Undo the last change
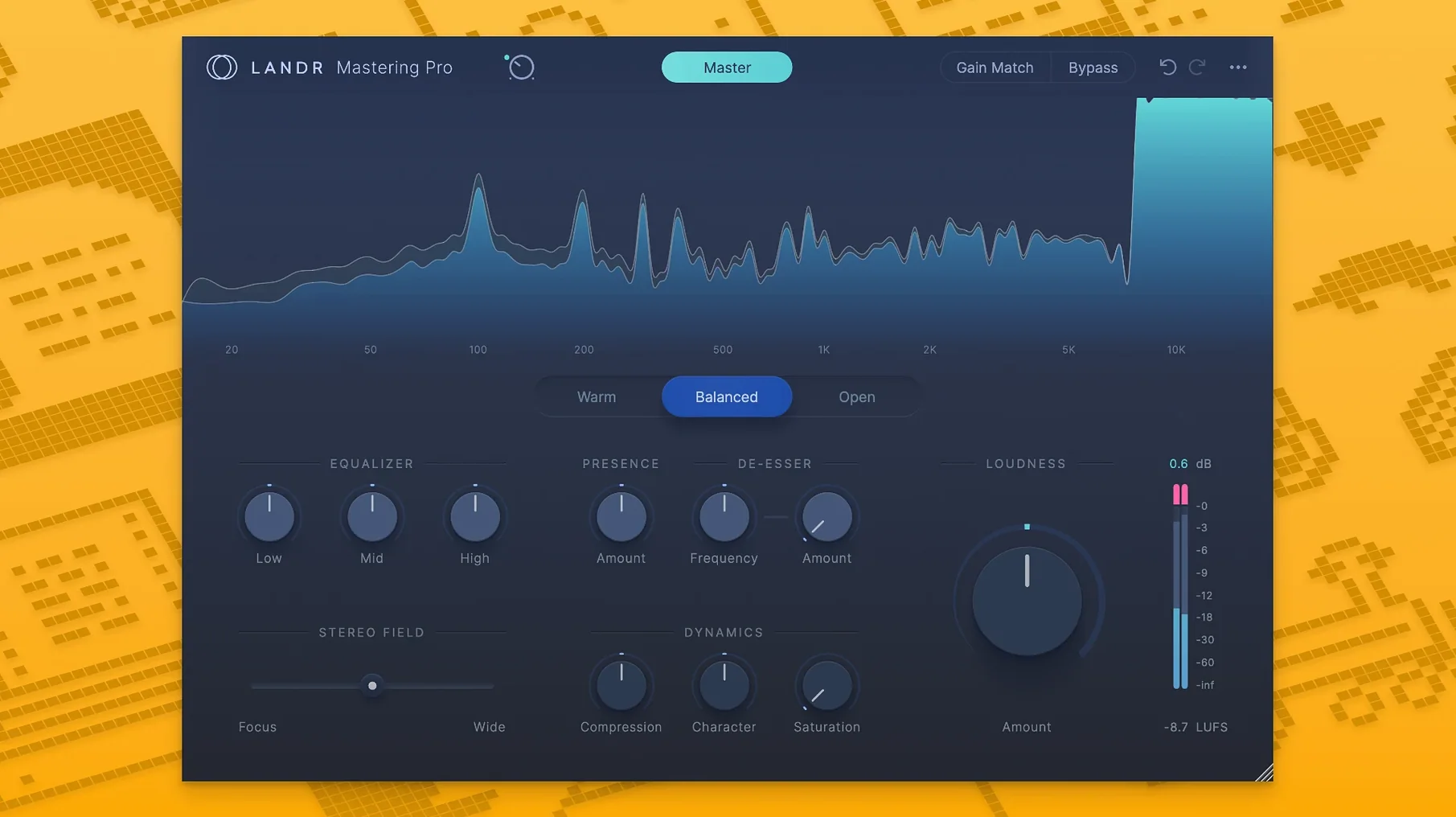Screen dimensions: 1456x817 [1167, 68]
